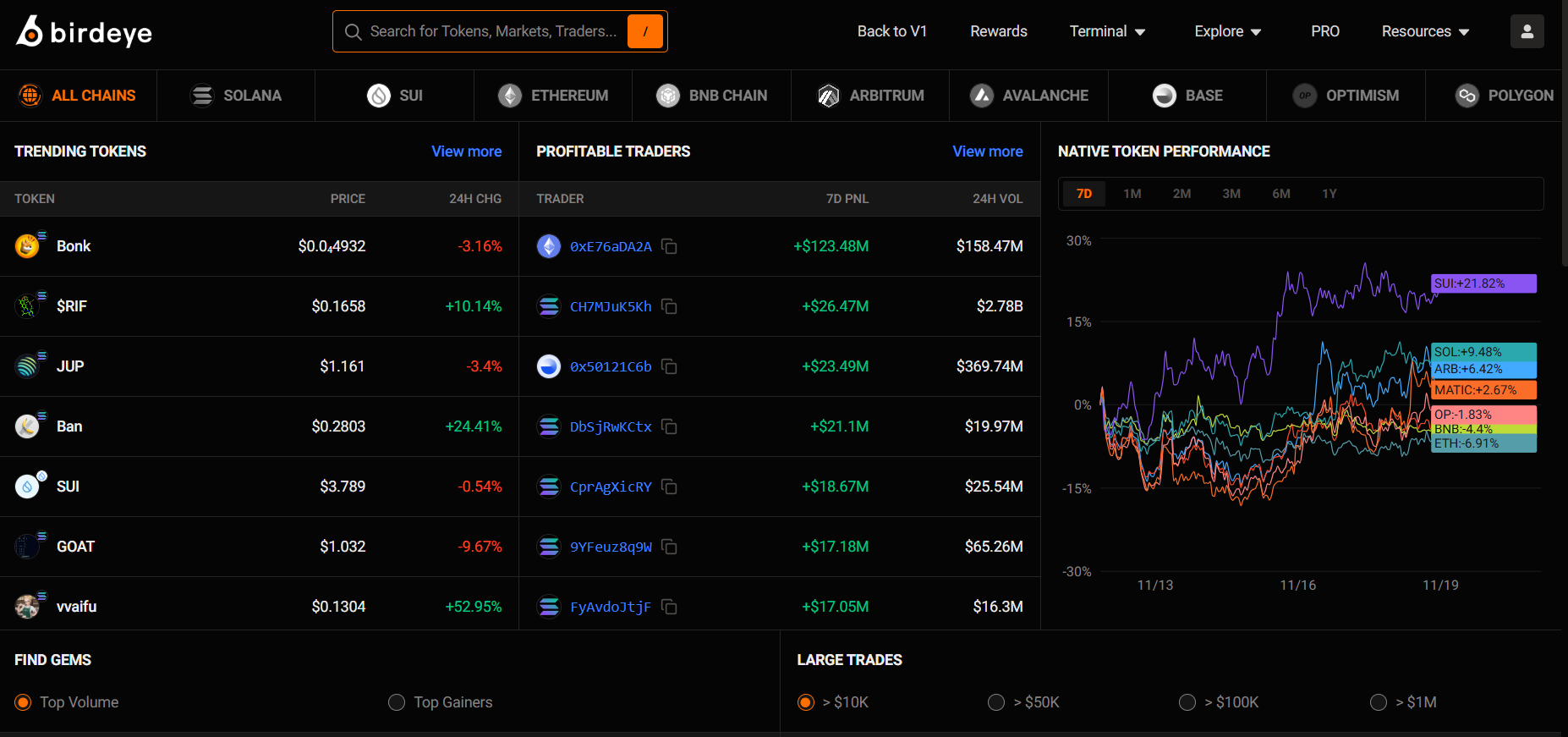This screenshot has width=1568, height=737.
Task: Click View more for Trending Tokens
Action: click(466, 151)
